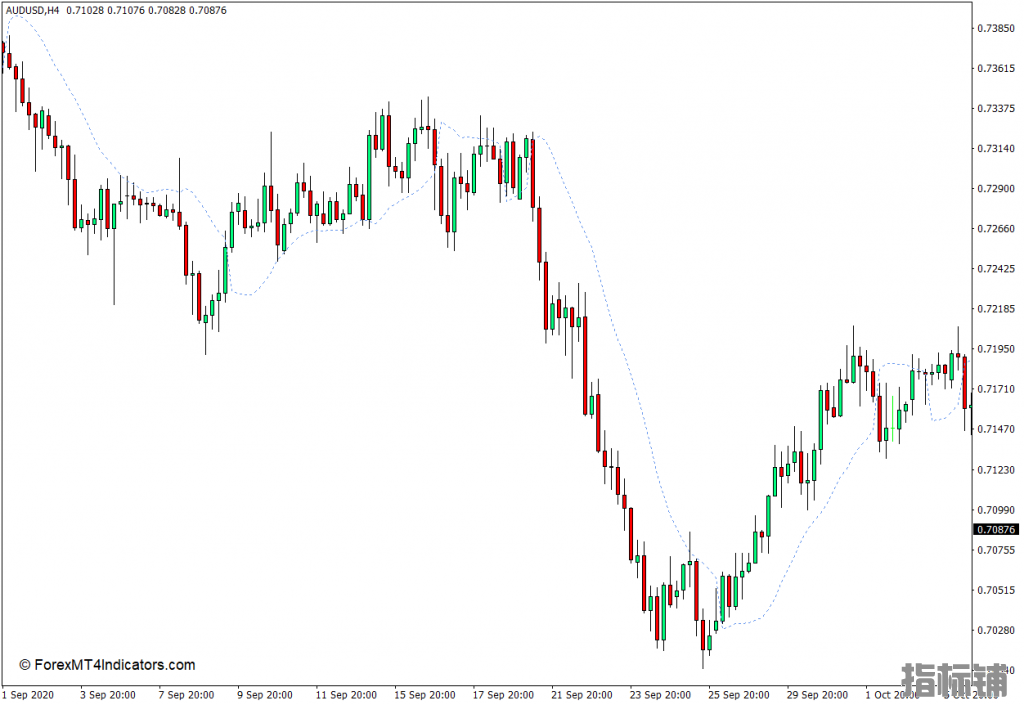
Task: Select the 0.73615 price axis label
Action: (997, 68)
